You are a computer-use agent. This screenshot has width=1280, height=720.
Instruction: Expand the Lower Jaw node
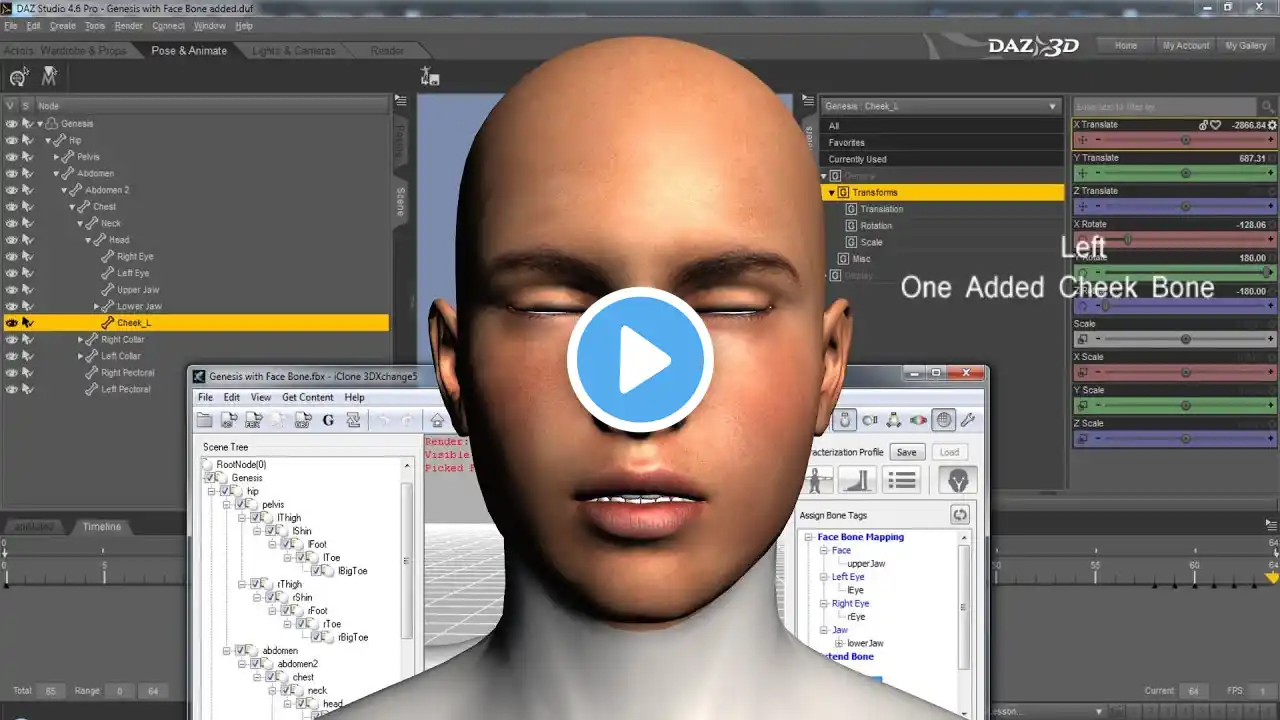(x=97, y=306)
